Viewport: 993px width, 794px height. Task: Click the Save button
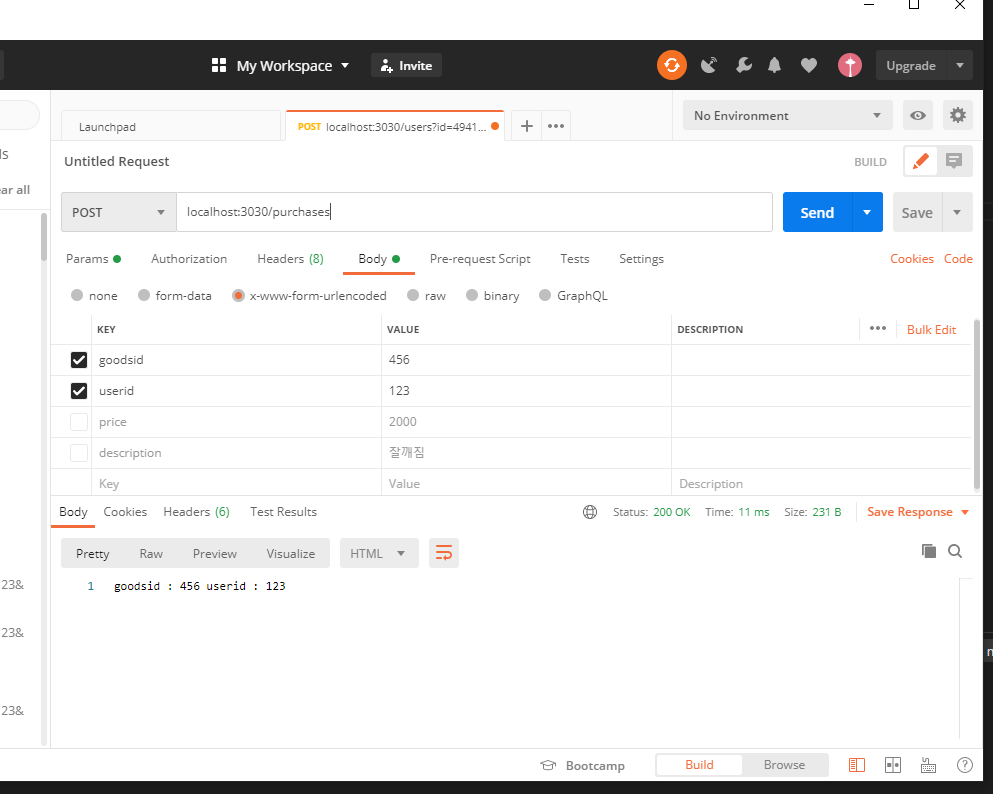coord(917,212)
